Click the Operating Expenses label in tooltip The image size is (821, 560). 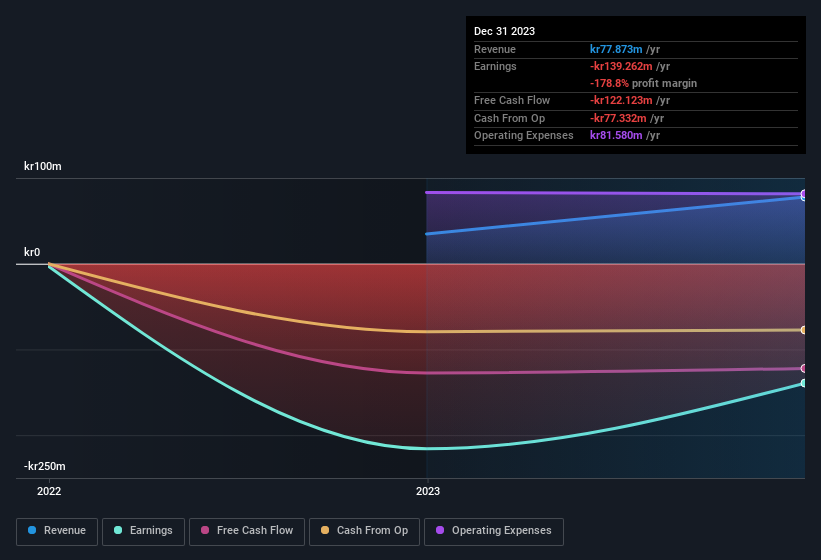[524, 135]
